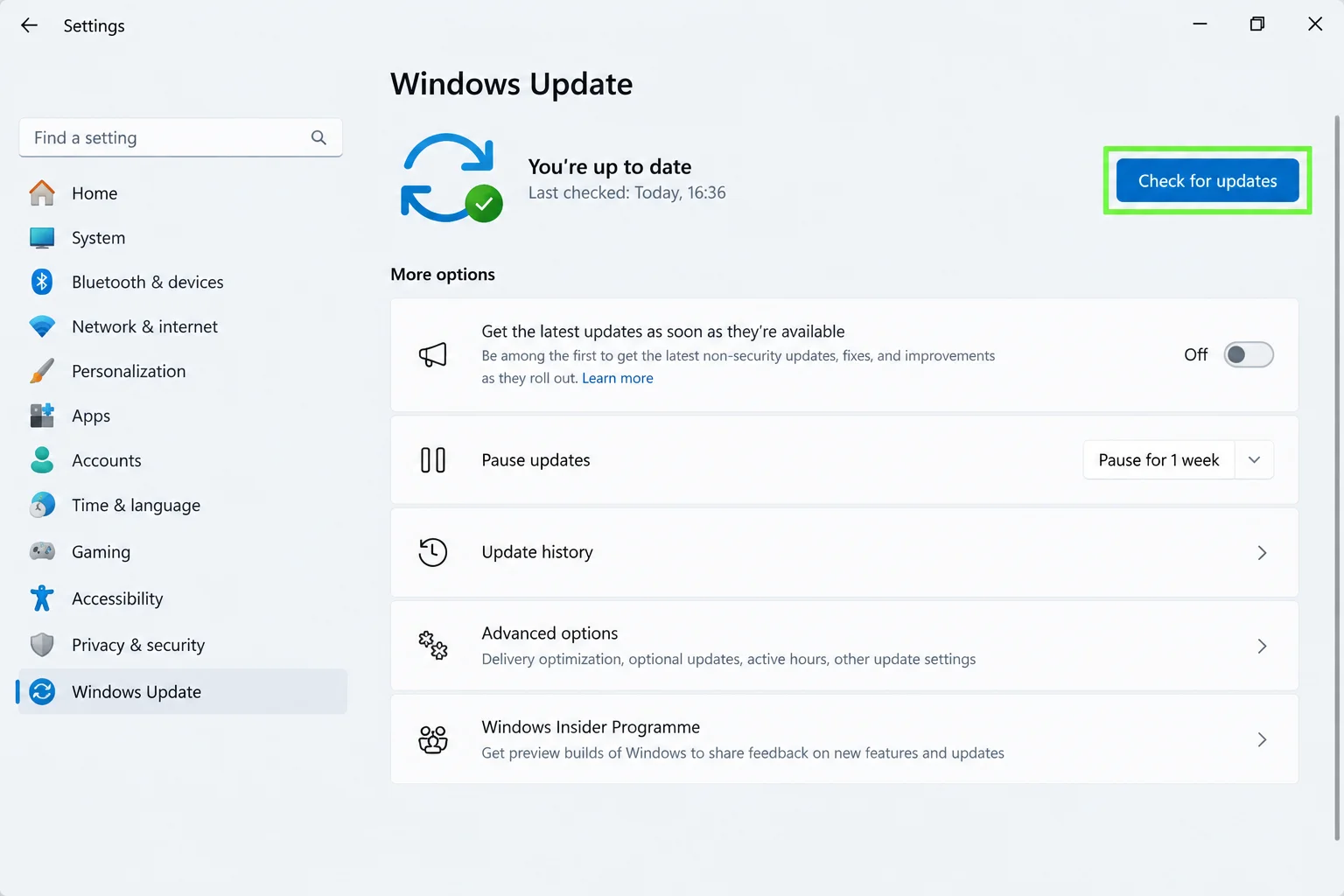Viewport: 1344px width, 896px height.
Task: Open the Learn more link
Action: (x=618, y=378)
